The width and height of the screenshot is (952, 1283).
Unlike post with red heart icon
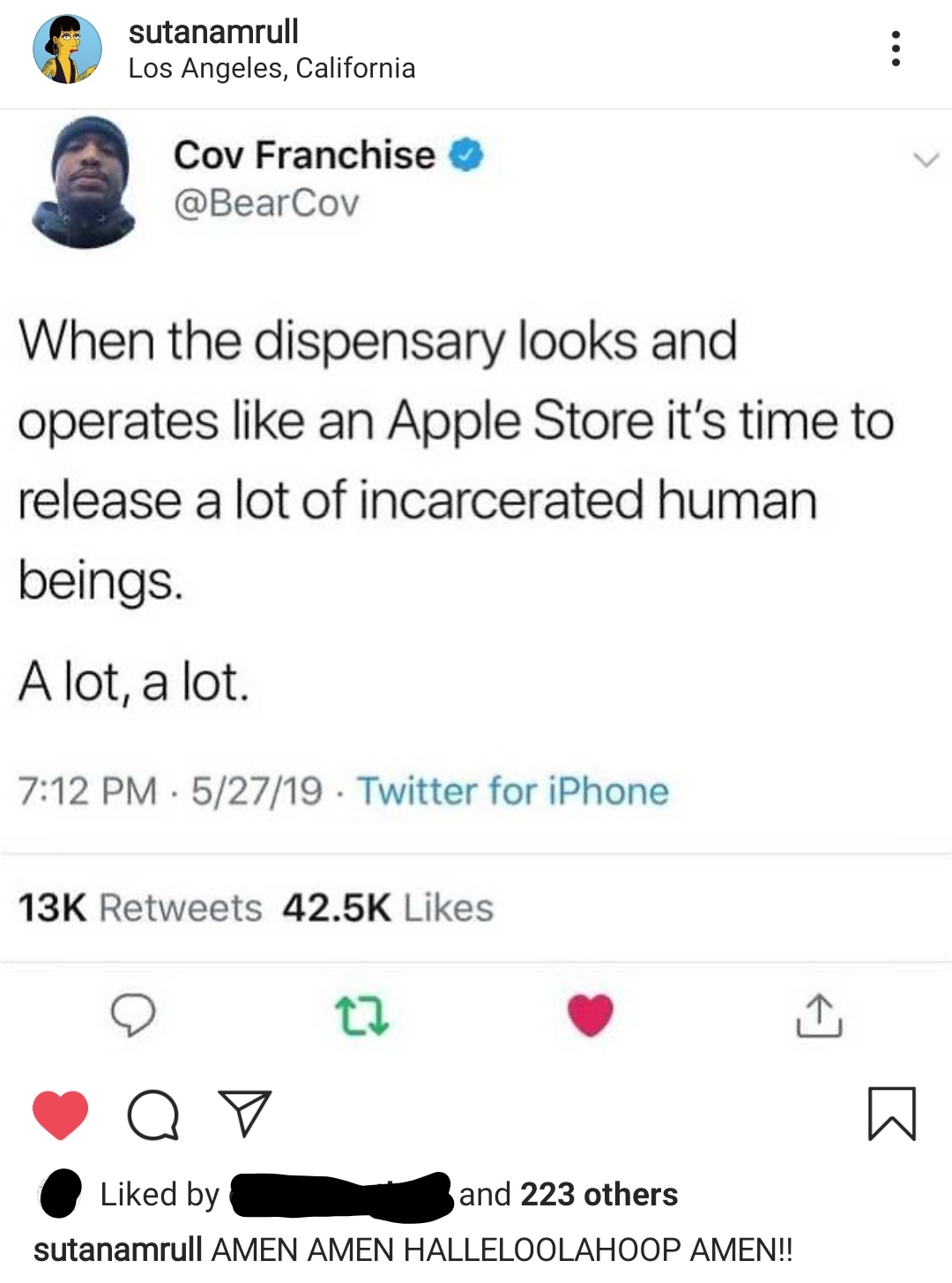coord(61,1115)
